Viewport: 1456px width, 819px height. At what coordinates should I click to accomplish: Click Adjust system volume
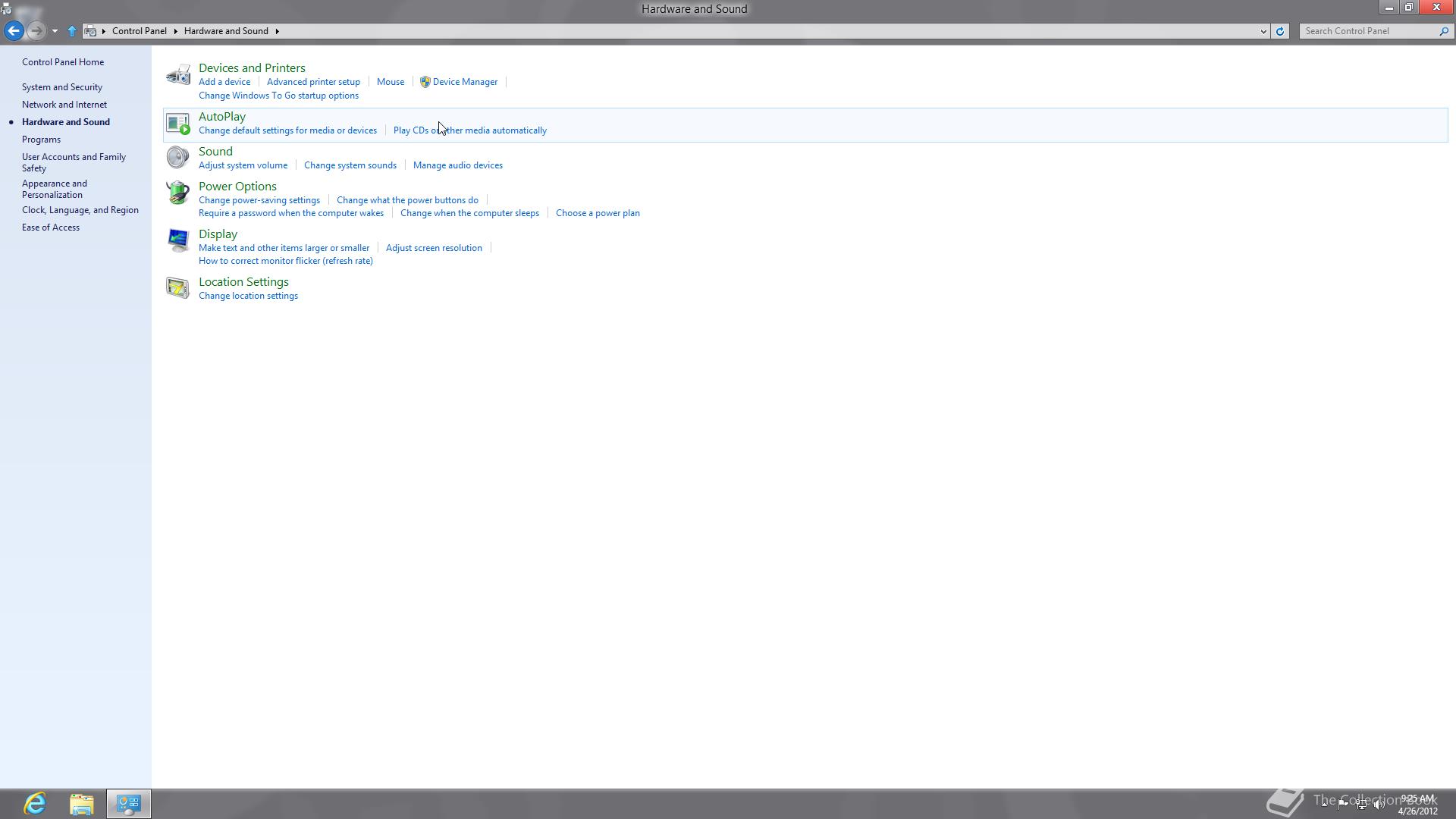pyautogui.click(x=243, y=165)
